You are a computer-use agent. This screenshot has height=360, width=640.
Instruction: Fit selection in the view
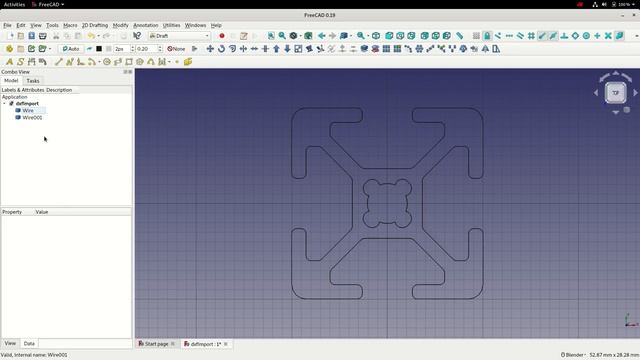pyautogui.click(x=282, y=36)
